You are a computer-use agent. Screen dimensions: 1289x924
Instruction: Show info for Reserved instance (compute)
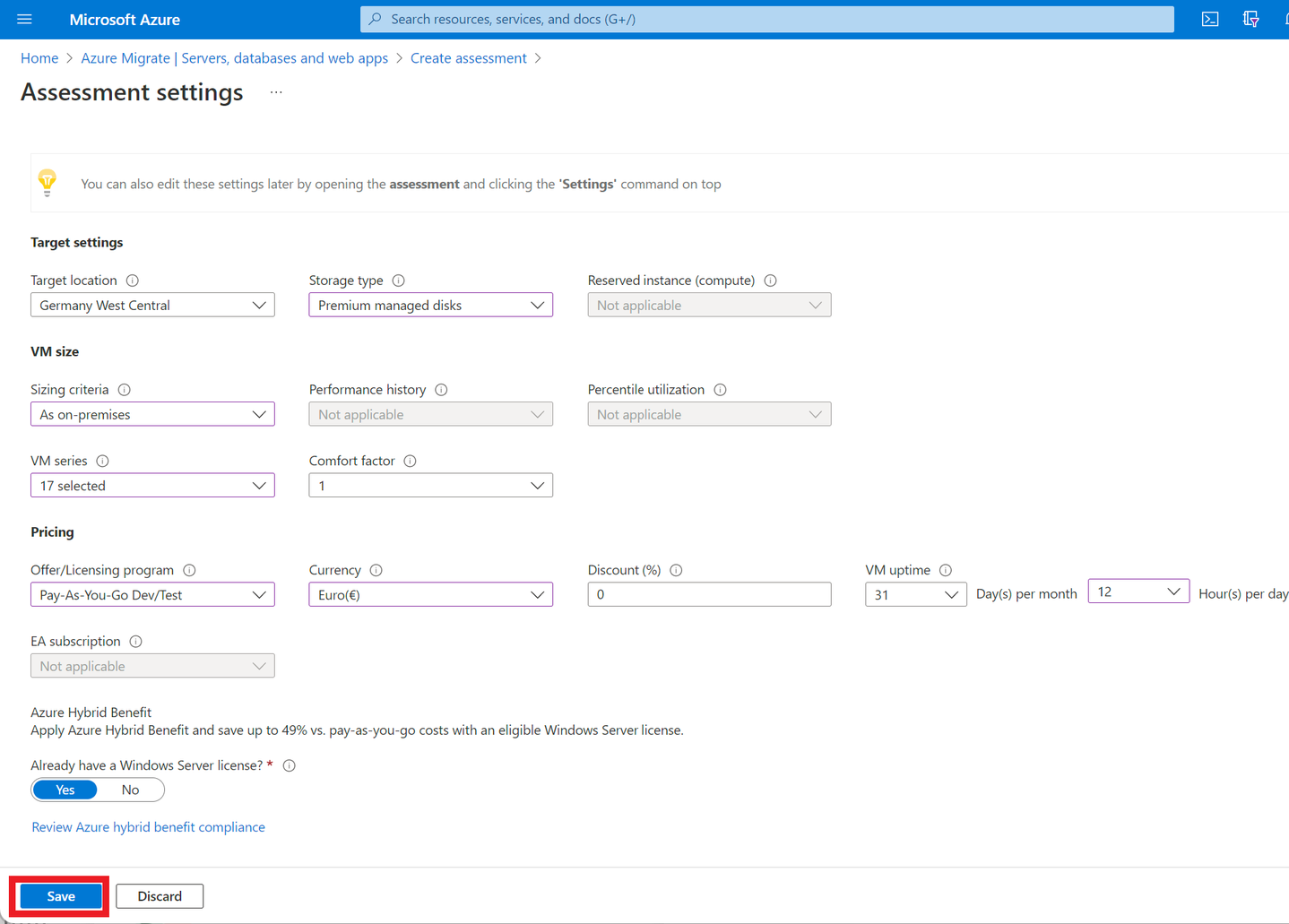coord(770,281)
